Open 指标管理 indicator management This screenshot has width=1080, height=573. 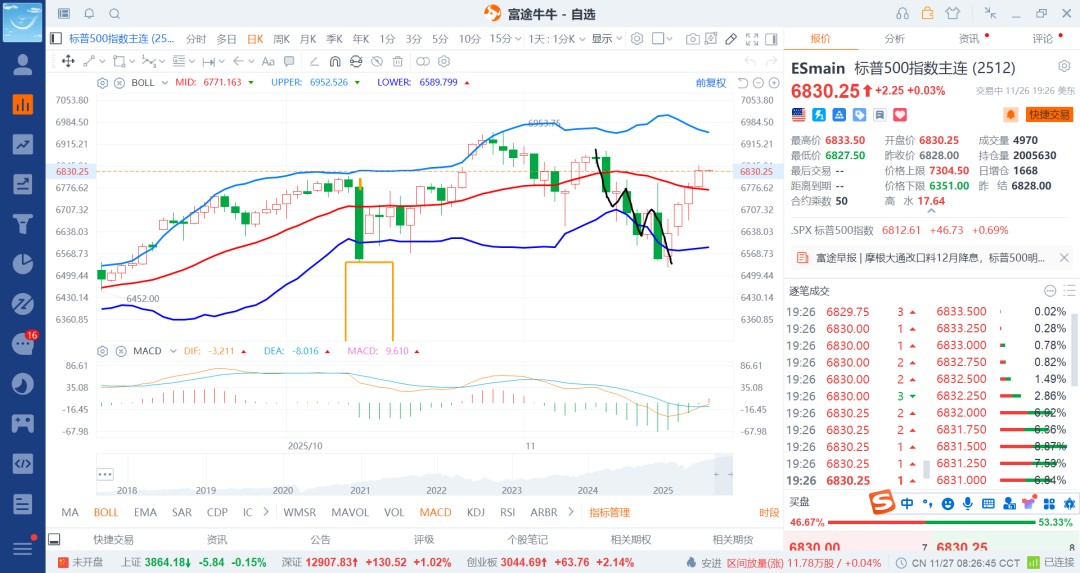610,512
